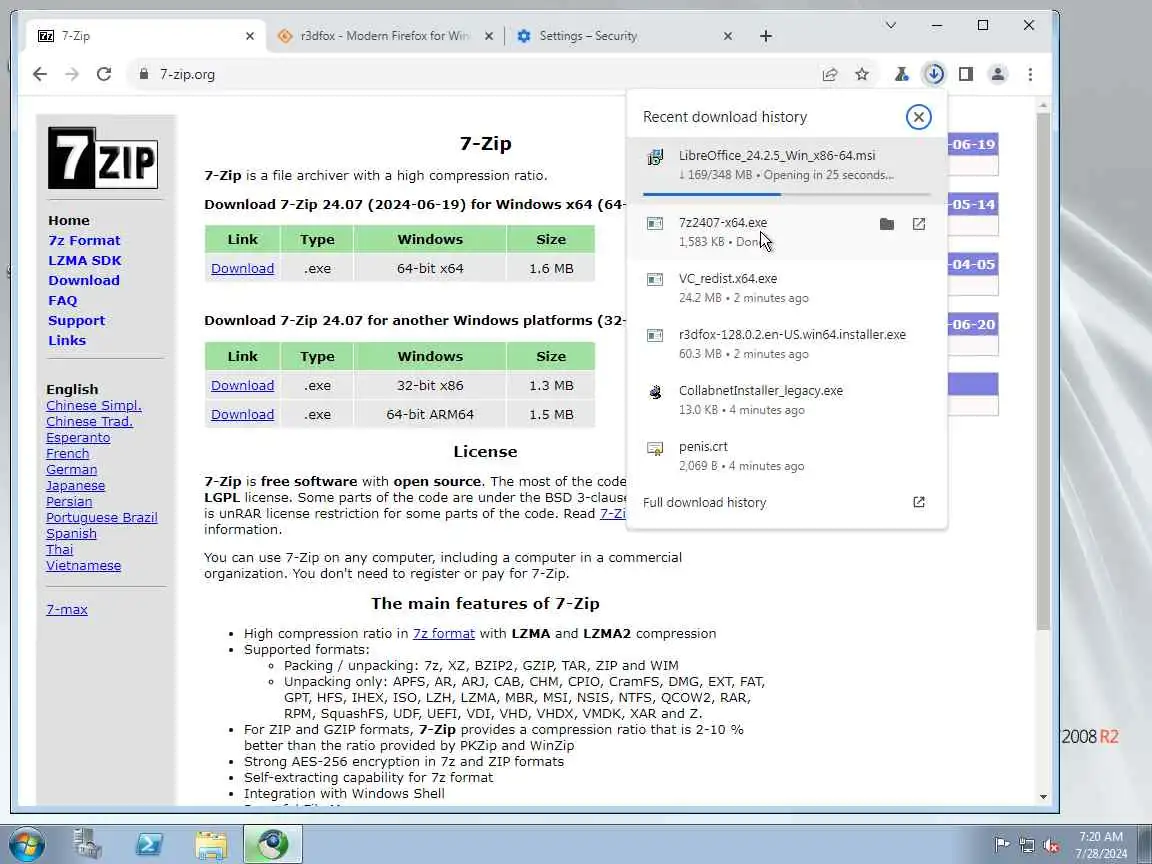Open the Chrome Labs flask icon
Image resolution: width=1152 pixels, height=864 pixels.
(x=901, y=74)
